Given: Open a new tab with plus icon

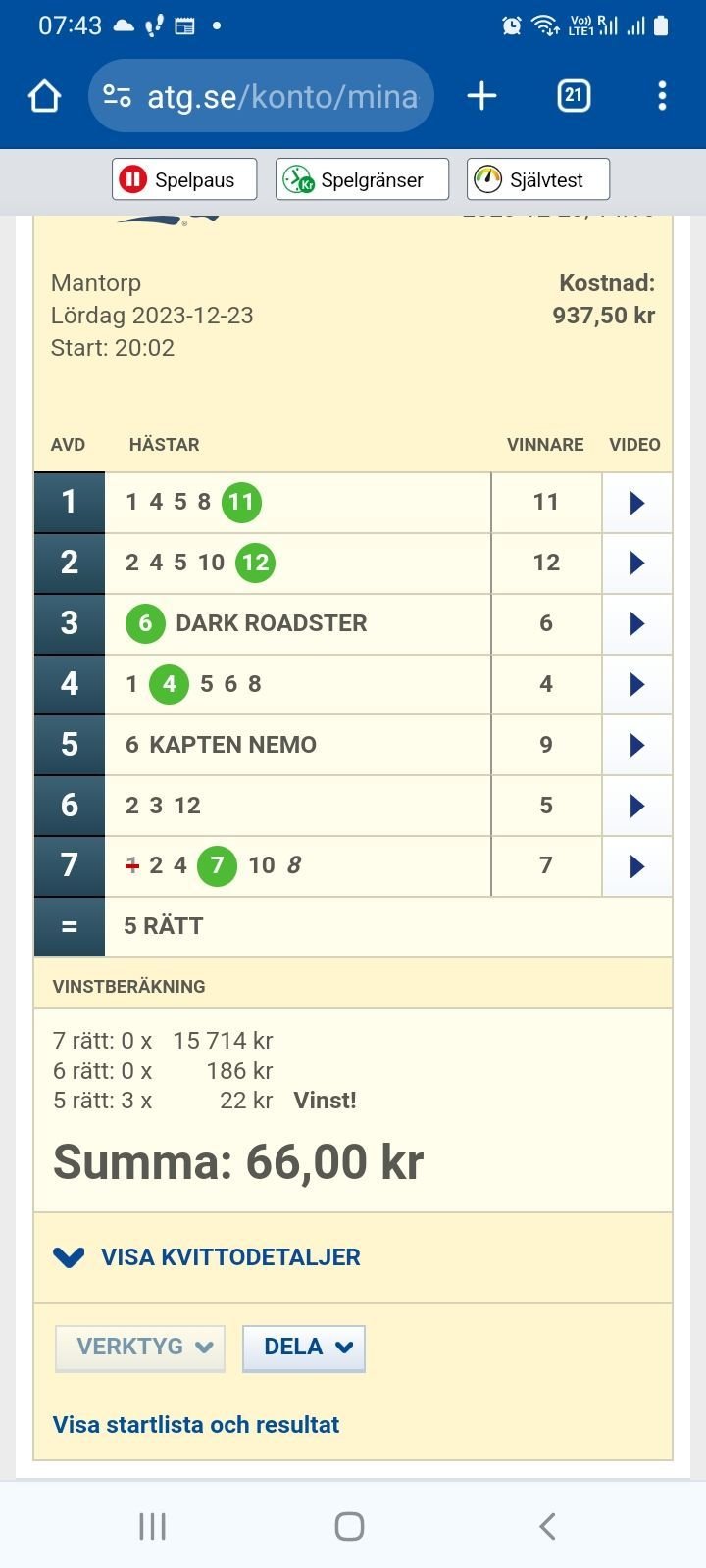Looking at the screenshot, I should pyautogui.click(x=481, y=96).
